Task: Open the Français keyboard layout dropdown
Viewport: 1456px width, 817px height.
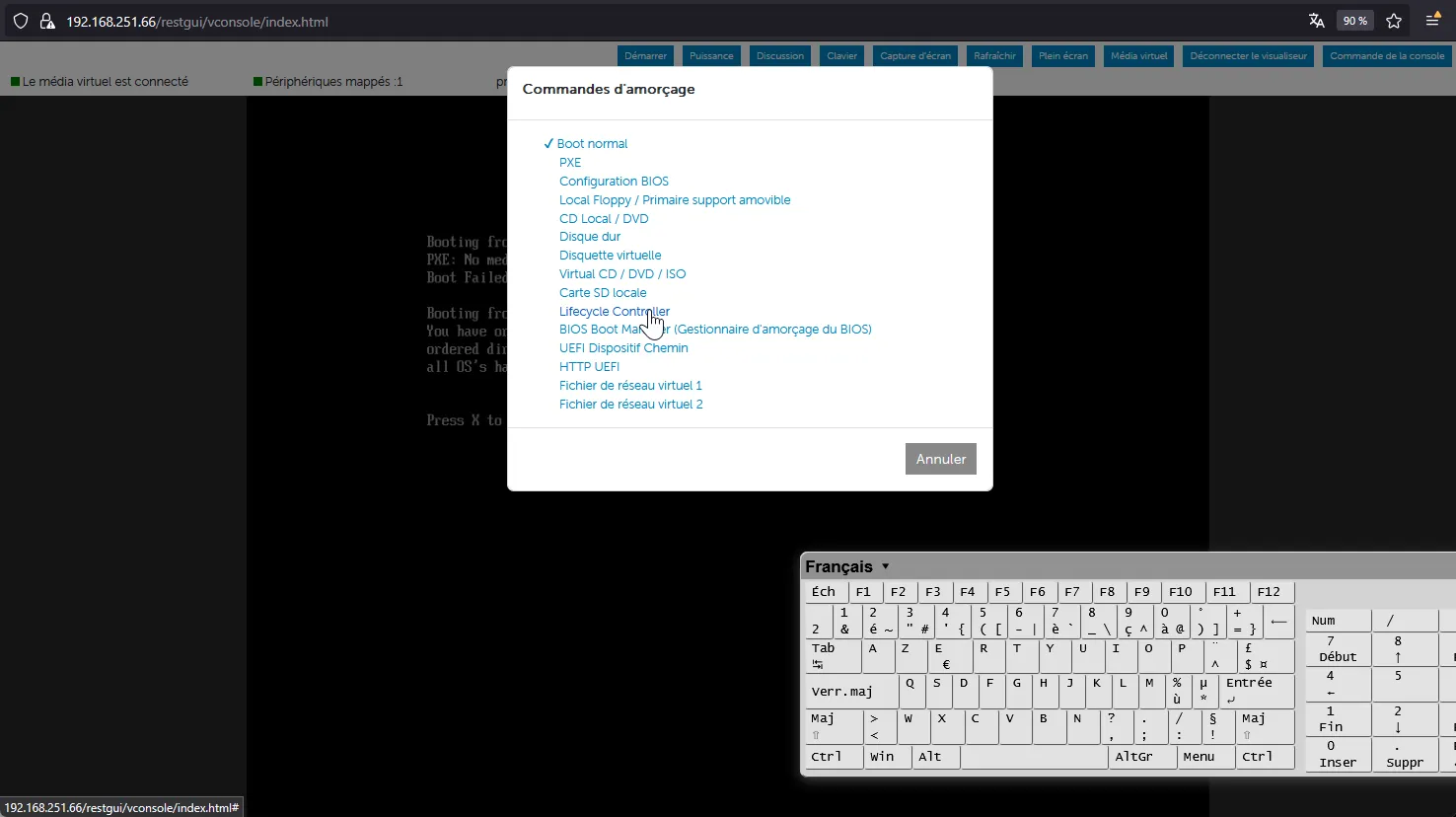Action: click(x=847, y=566)
